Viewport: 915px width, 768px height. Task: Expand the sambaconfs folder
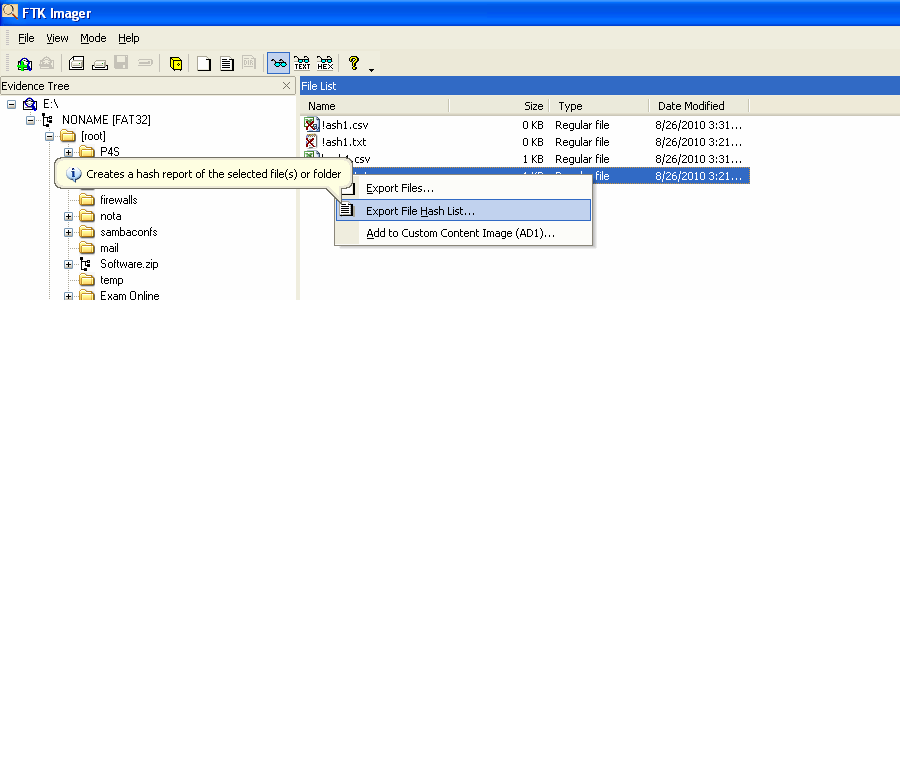click(68, 232)
